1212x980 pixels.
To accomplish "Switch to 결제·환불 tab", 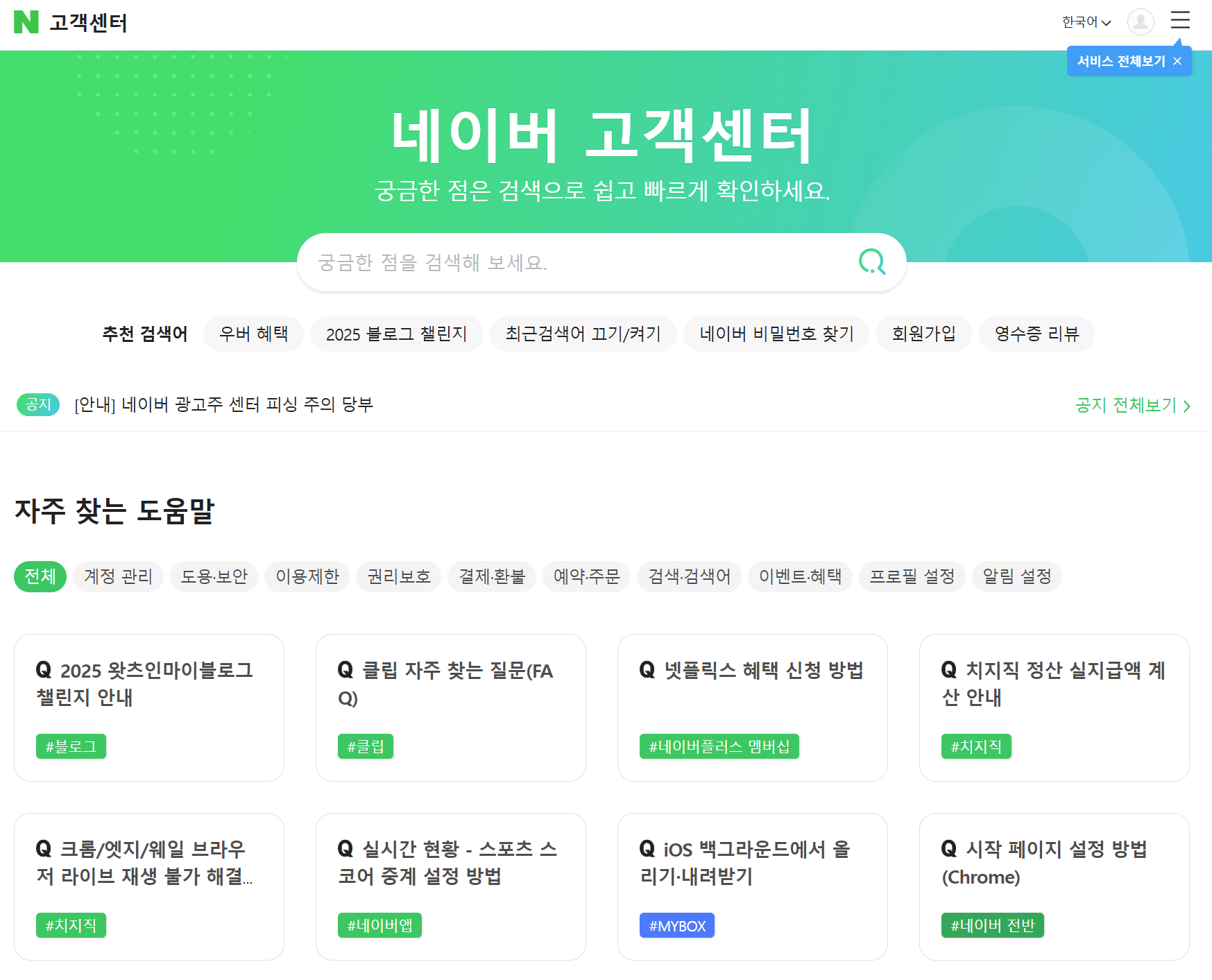I will pos(492,576).
